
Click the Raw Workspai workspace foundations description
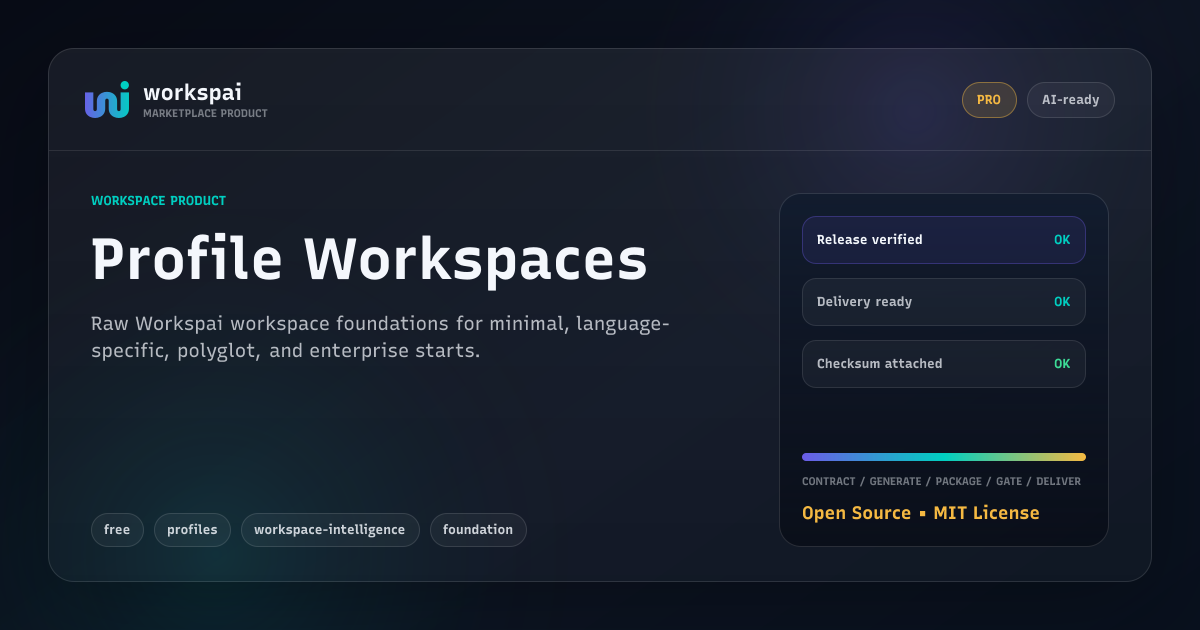(380, 338)
